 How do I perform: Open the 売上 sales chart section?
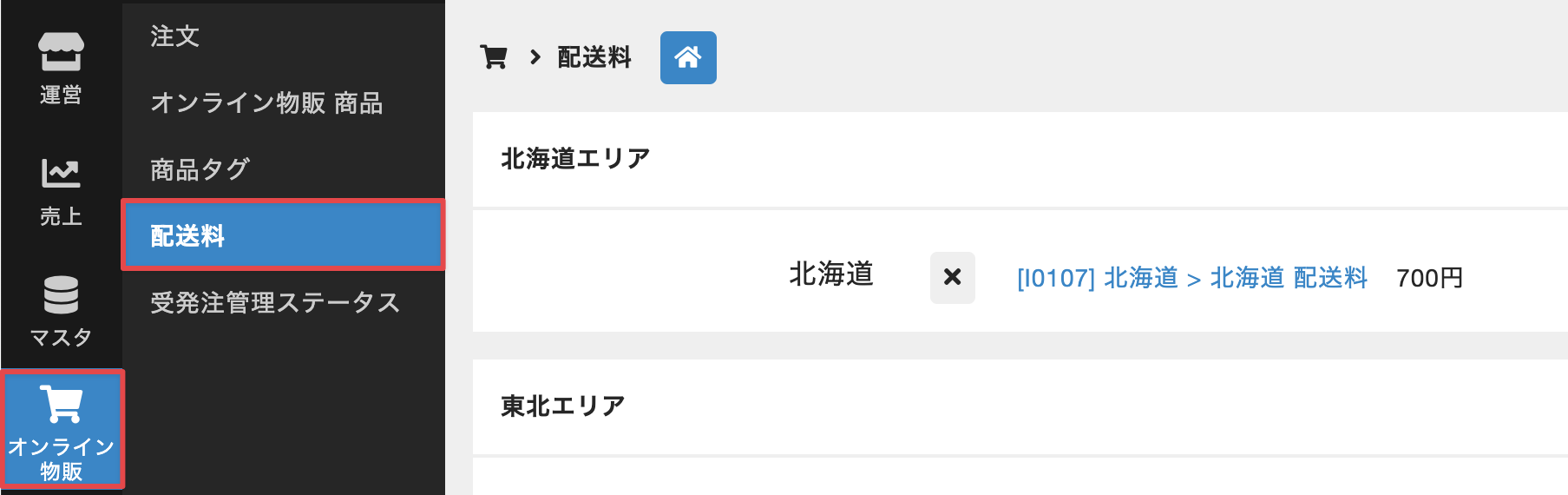(61, 190)
